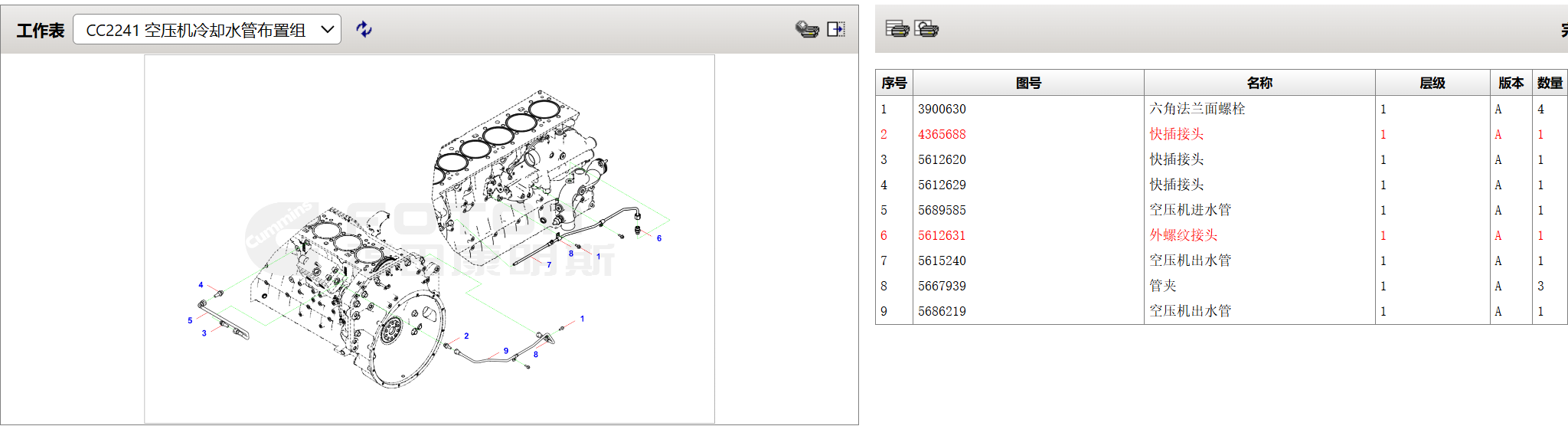1568x426 pixels.
Task: Print the diagram with the printer icon
Action: click(x=807, y=29)
